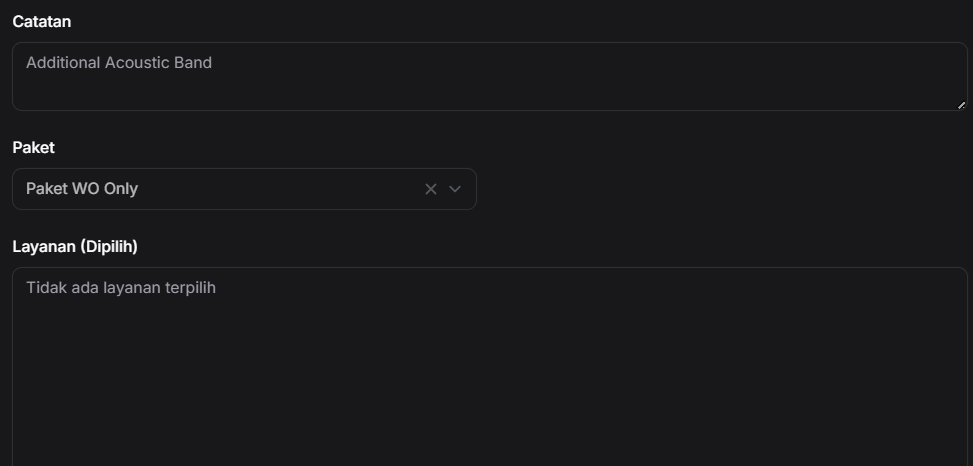The height and width of the screenshot is (466, 973).
Task: Remove selected package with X icon
Action: click(x=431, y=189)
